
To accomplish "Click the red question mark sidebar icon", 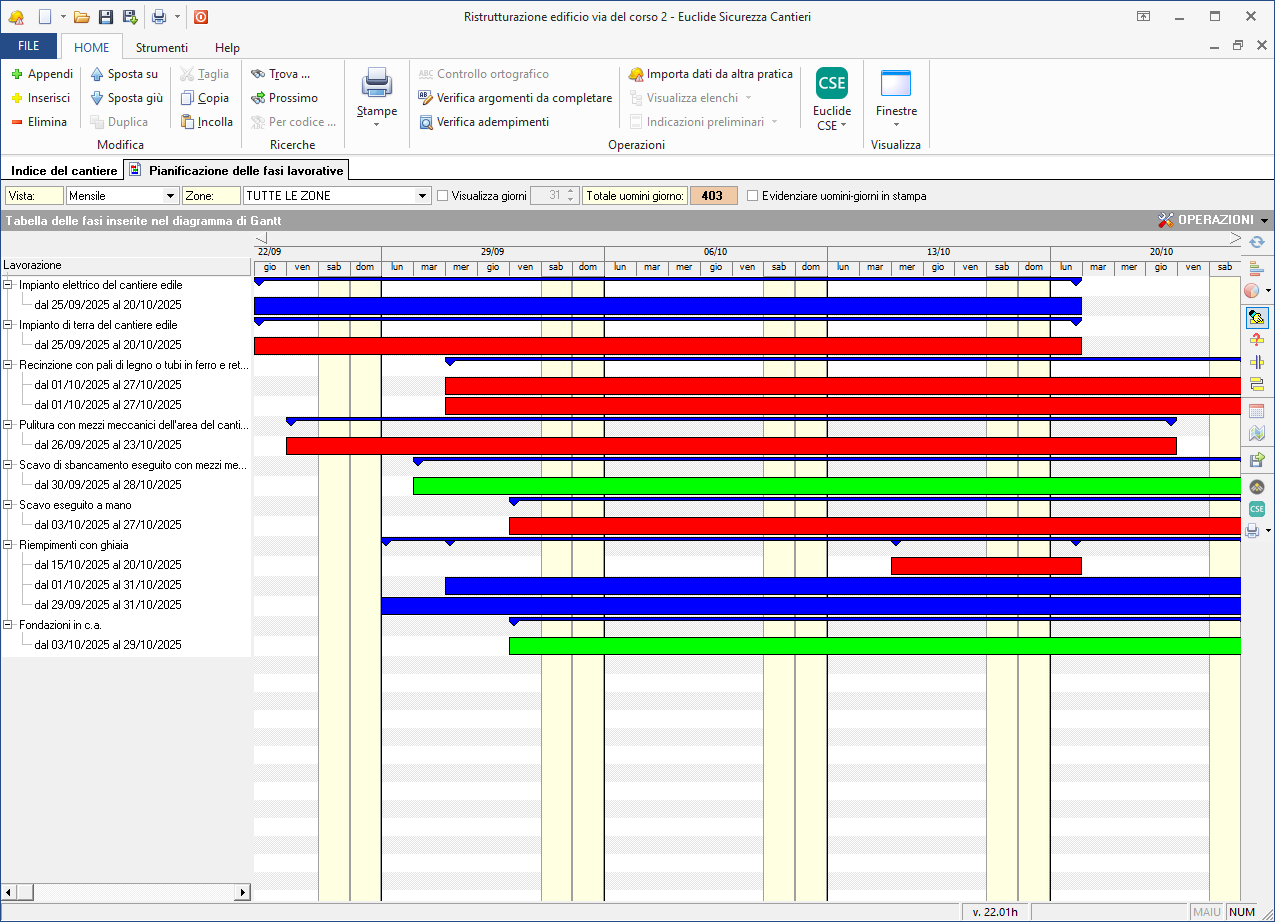I will 1257,340.
